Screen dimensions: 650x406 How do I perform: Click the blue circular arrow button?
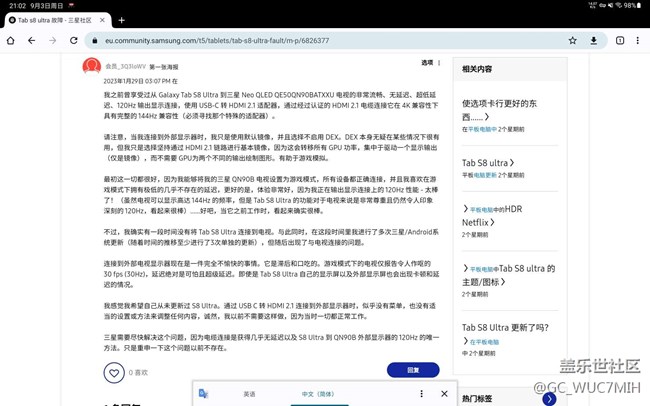click(549, 399)
